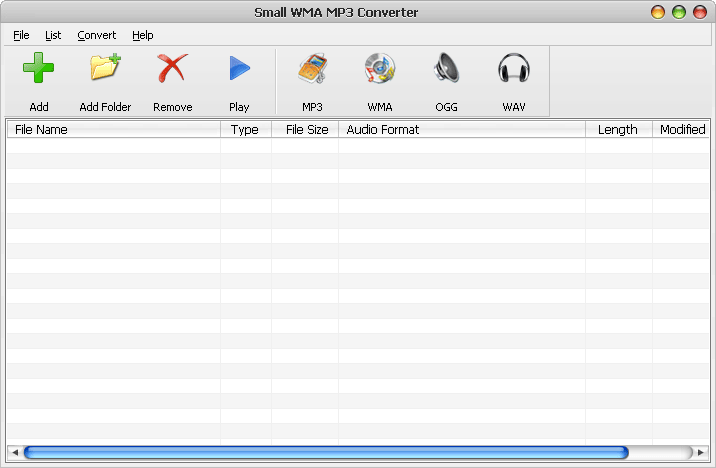The width and height of the screenshot is (716, 468).
Task: Open the Add Folder tool
Action: pos(105,70)
